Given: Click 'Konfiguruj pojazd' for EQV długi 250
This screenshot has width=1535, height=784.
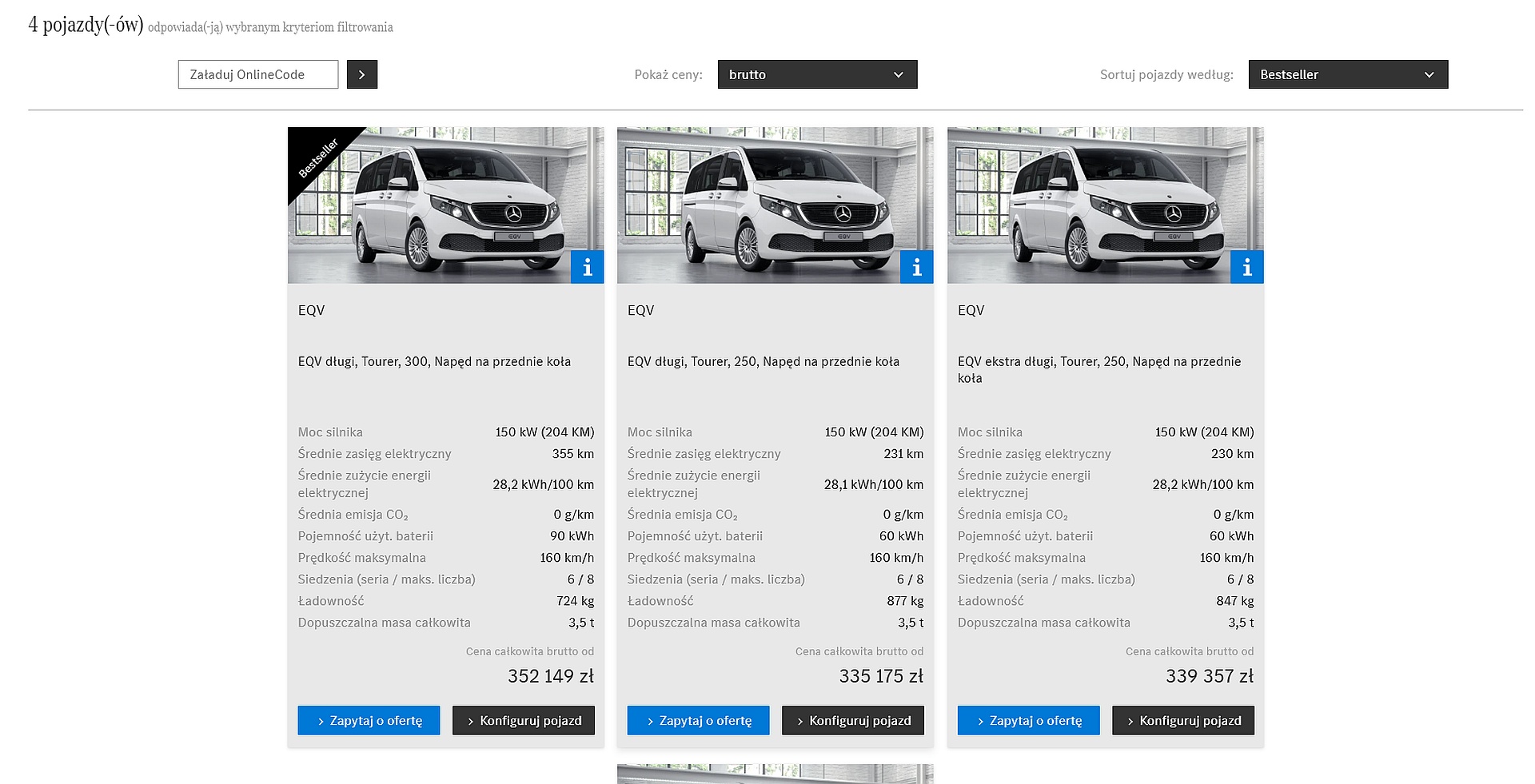Looking at the screenshot, I should click(x=853, y=720).
